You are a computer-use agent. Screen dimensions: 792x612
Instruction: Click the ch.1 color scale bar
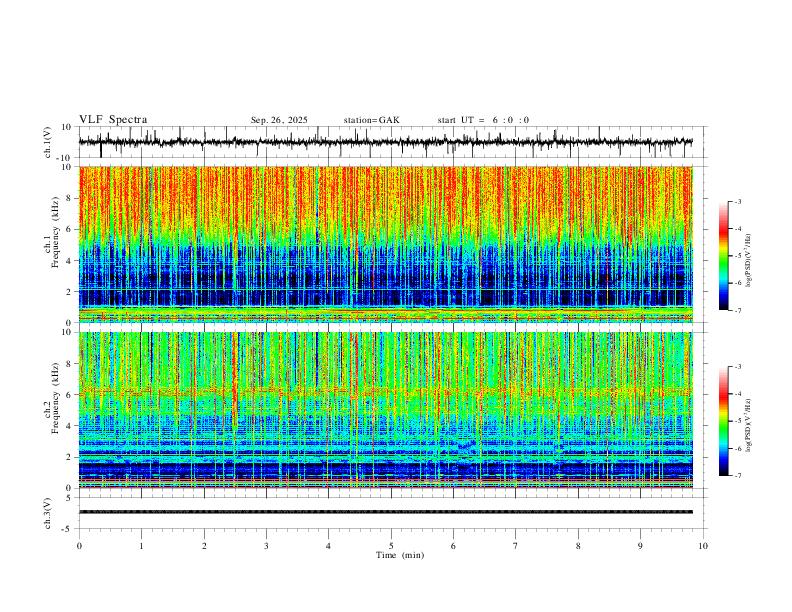723,256
